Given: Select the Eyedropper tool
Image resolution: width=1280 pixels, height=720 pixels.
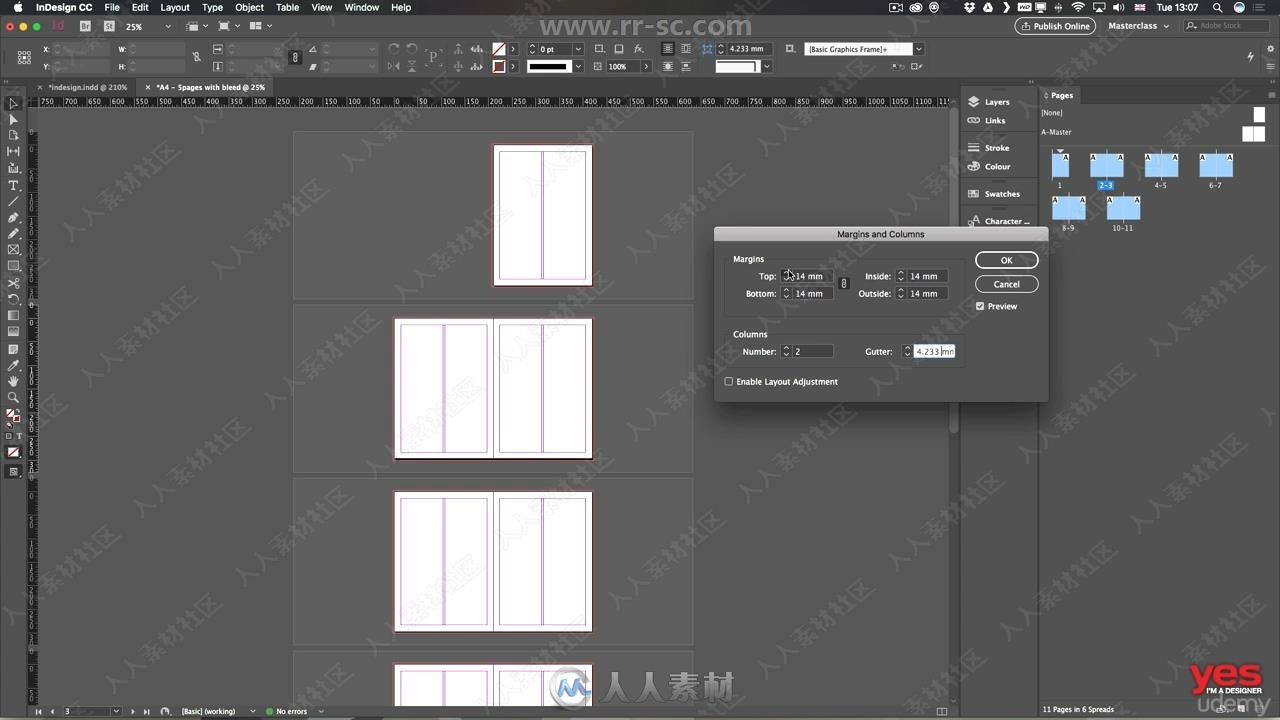Looking at the screenshot, I should pyautogui.click(x=13, y=365).
